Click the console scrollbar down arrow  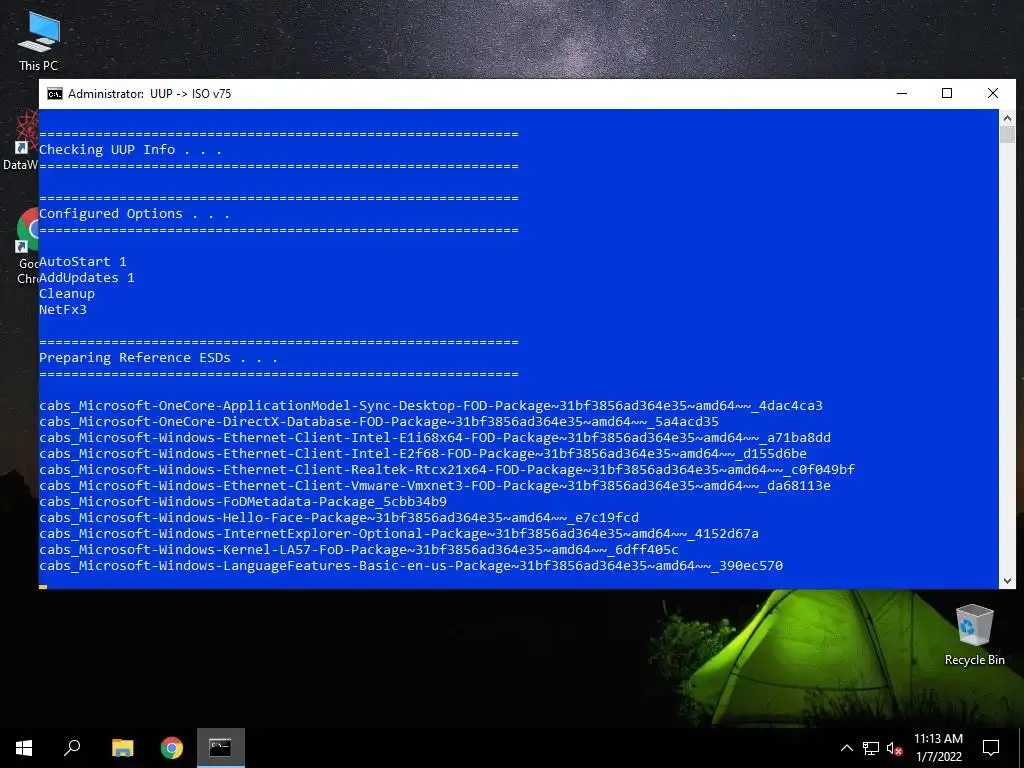(1007, 581)
